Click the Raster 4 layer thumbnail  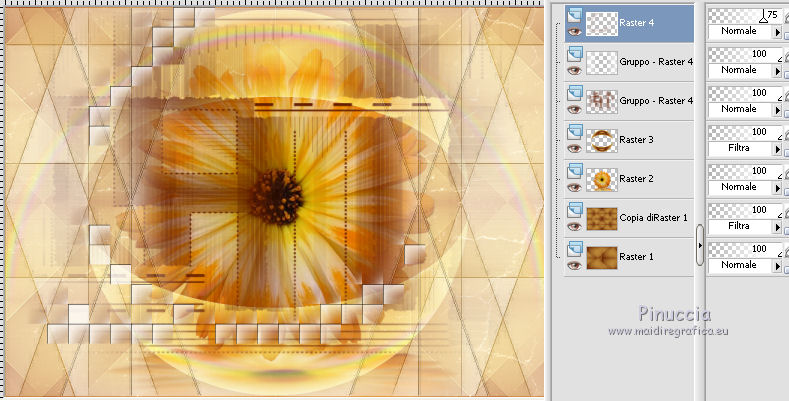(602, 24)
